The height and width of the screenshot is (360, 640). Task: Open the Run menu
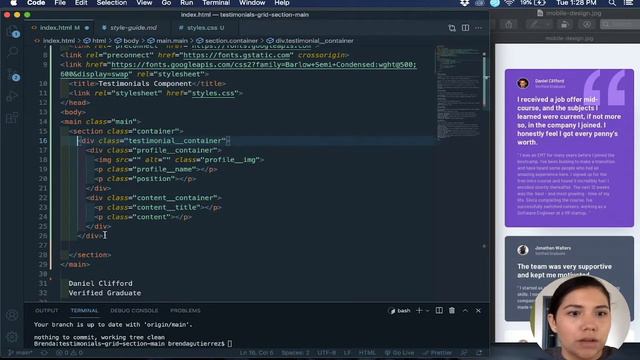[187, 3]
